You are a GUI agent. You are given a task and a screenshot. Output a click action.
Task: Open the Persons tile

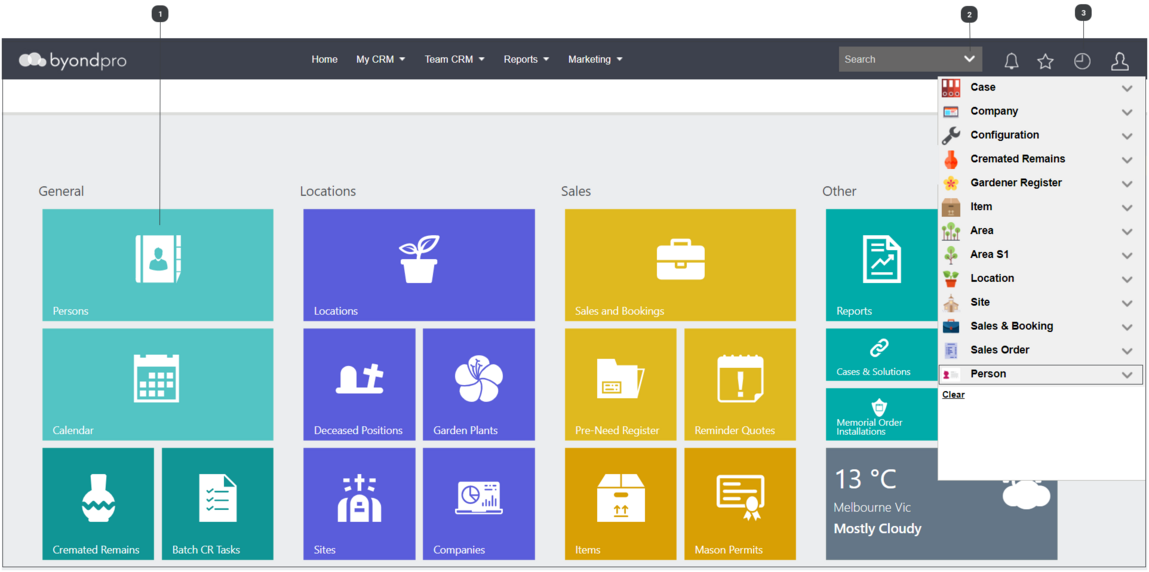[x=158, y=265]
